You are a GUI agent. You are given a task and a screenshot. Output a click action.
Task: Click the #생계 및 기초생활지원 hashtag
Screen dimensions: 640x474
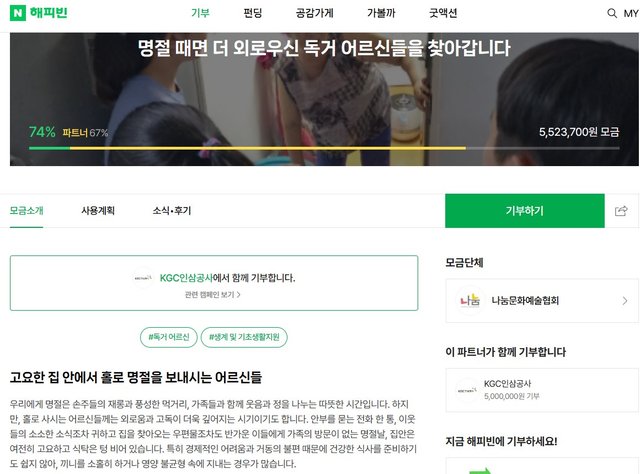(244, 337)
